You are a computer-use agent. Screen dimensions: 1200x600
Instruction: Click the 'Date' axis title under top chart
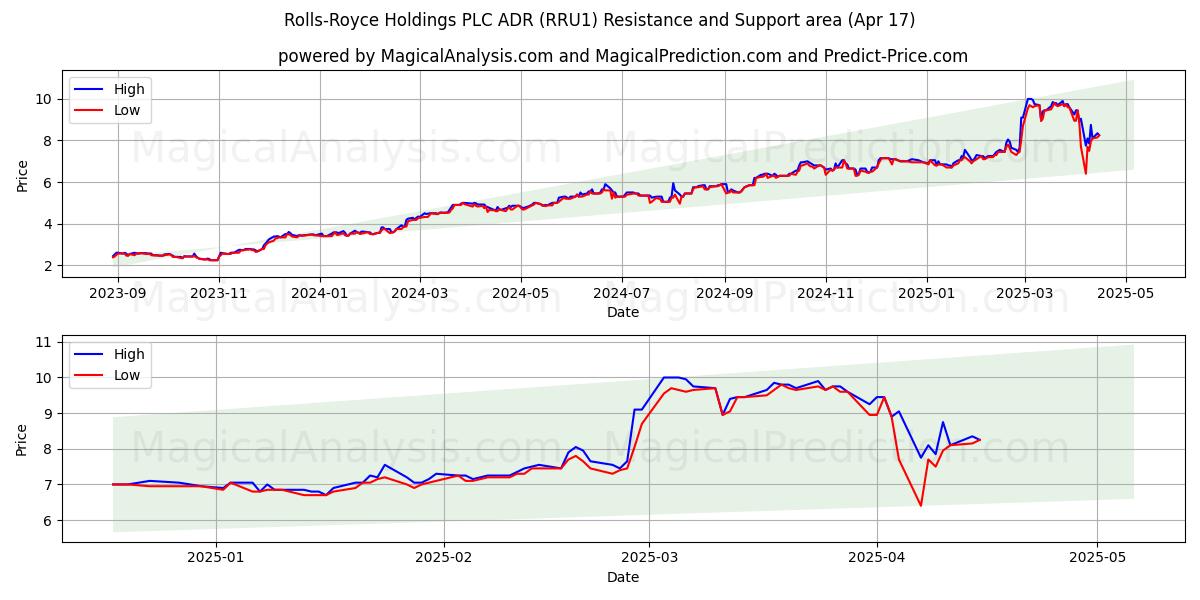point(623,313)
